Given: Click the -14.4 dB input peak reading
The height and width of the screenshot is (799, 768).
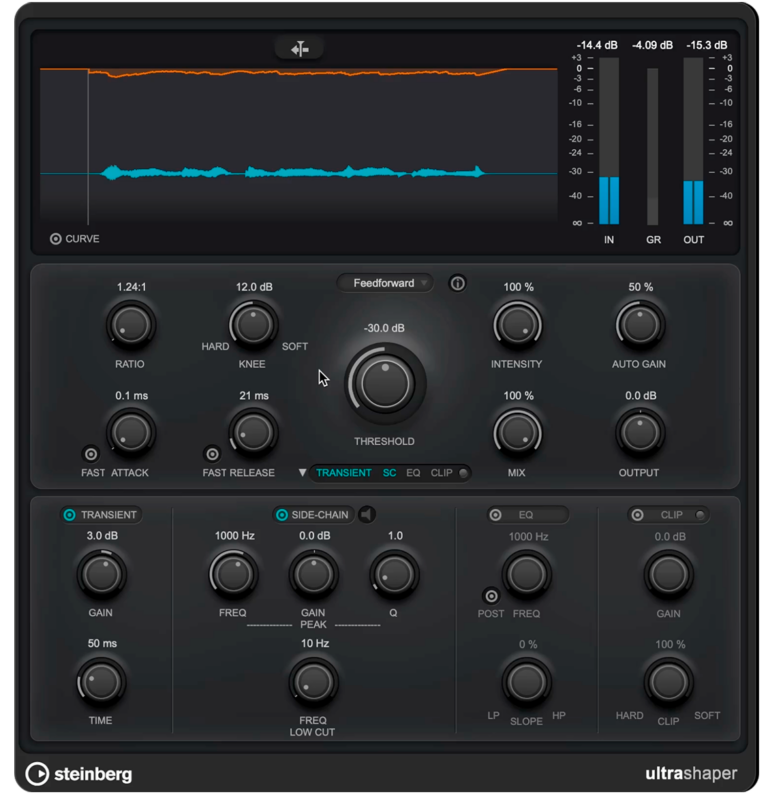Looking at the screenshot, I should tap(597, 45).
